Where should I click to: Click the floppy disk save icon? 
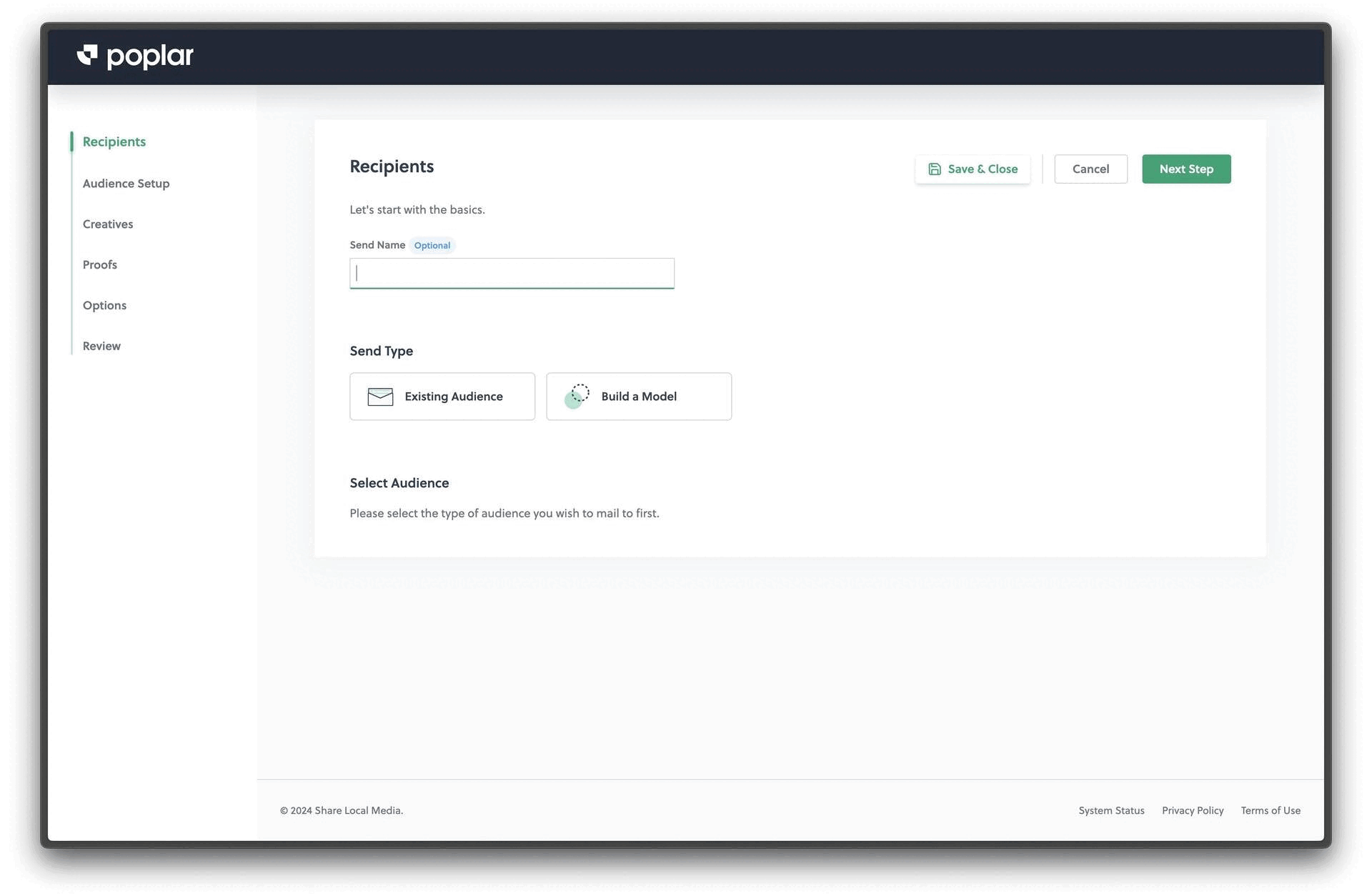(x=934, y=169)
